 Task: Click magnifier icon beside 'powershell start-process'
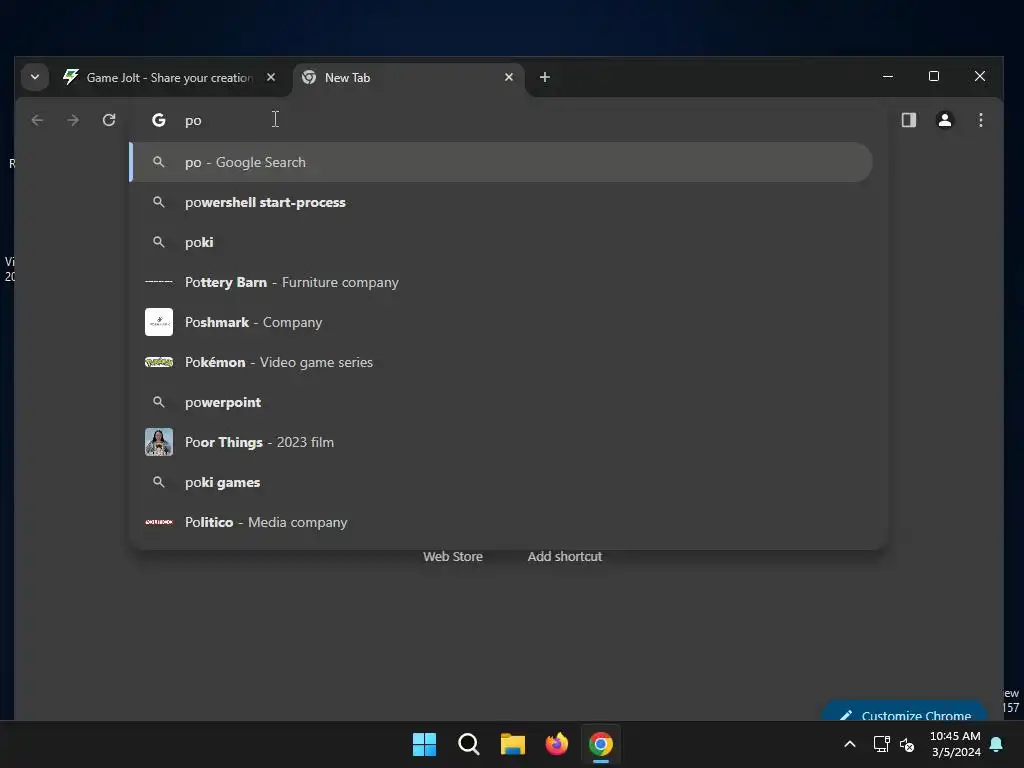159,202
